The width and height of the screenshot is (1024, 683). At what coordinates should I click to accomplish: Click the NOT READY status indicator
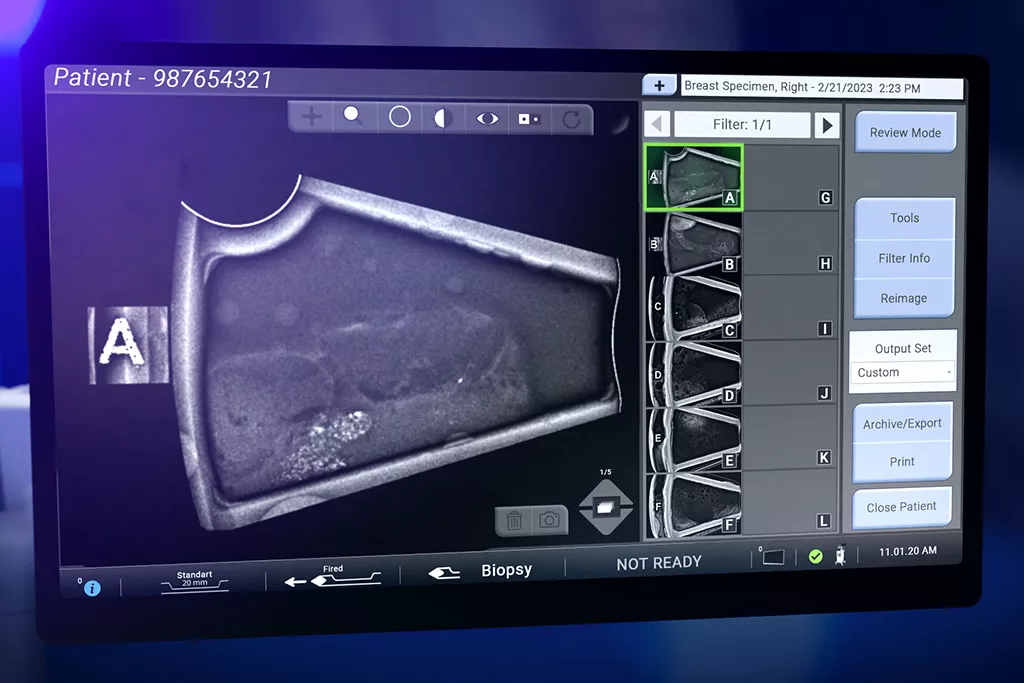657,562
